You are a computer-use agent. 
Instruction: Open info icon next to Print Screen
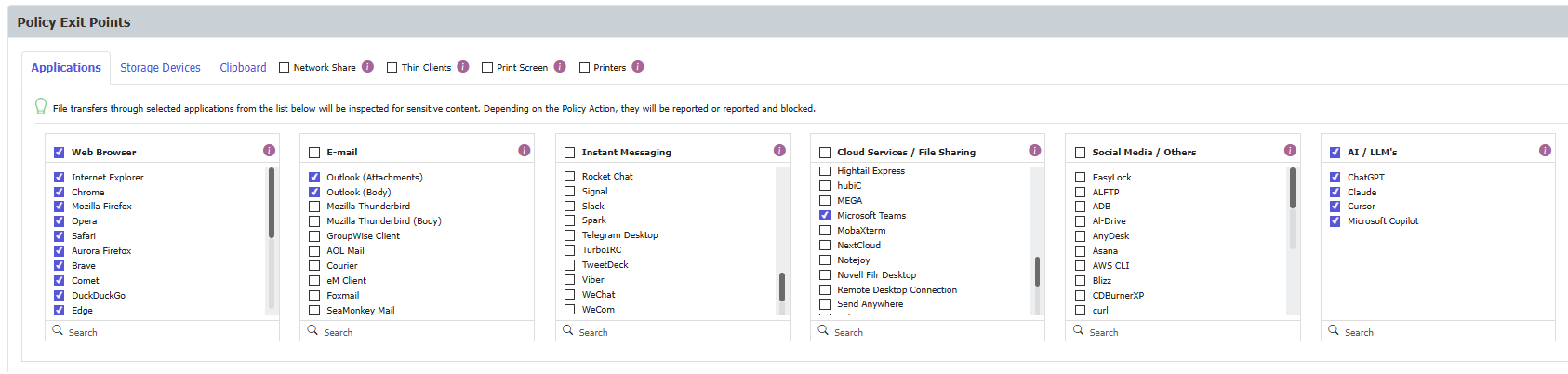click(x=560, y=67)
